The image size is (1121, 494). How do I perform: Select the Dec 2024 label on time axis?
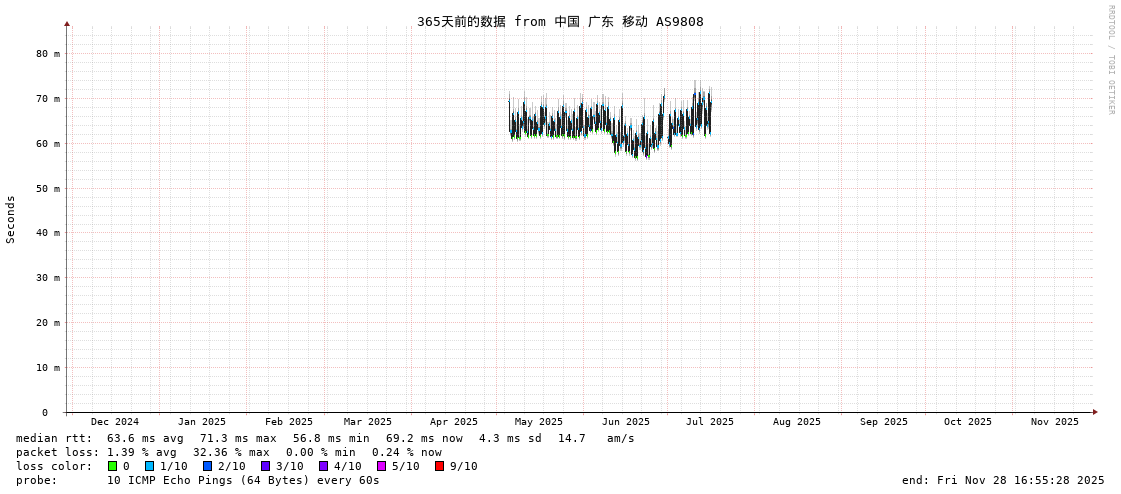(115, 422)
